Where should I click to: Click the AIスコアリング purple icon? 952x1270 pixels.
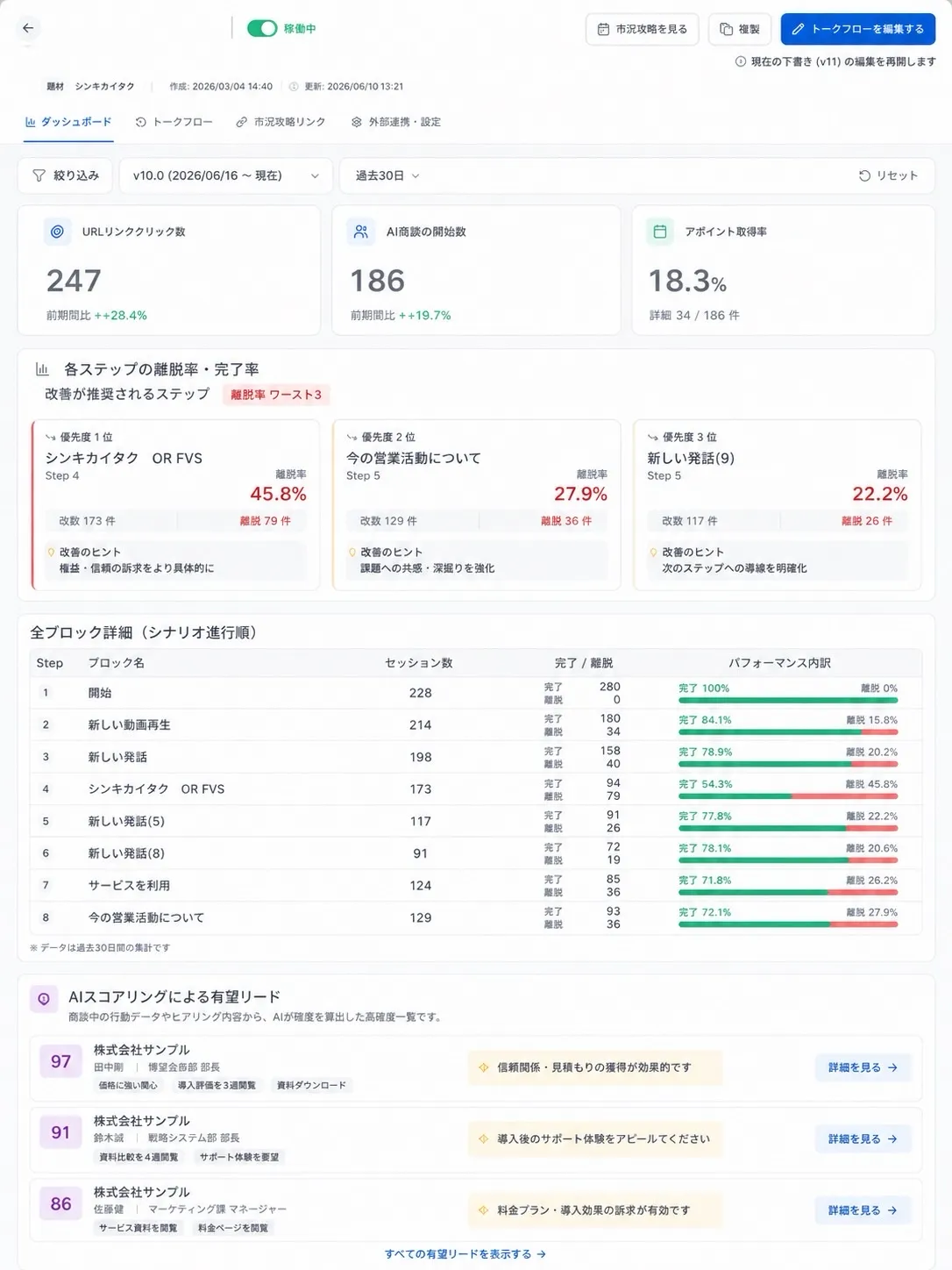click(44, 998)
